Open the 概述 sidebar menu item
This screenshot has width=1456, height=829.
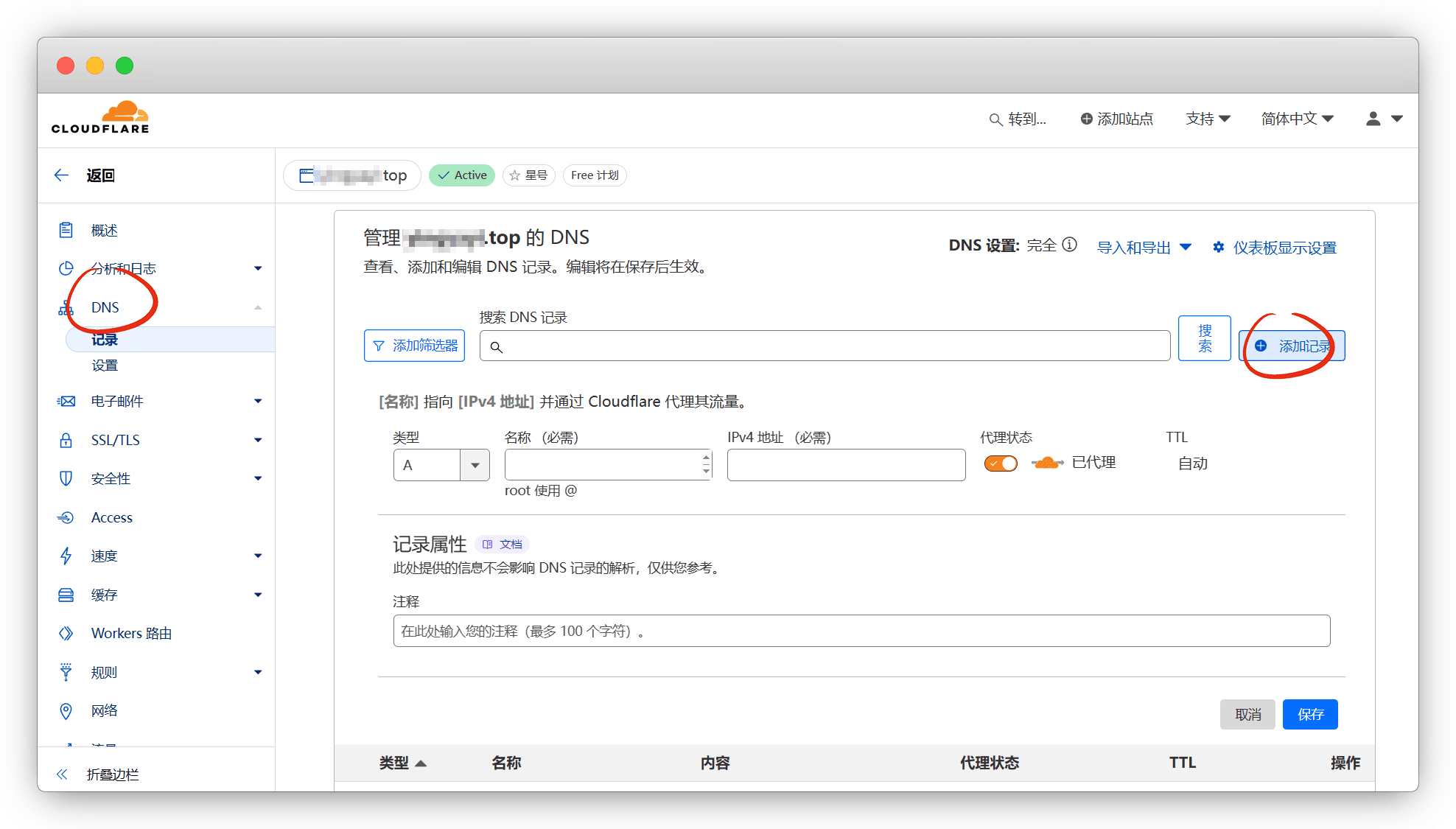[105, 231]
